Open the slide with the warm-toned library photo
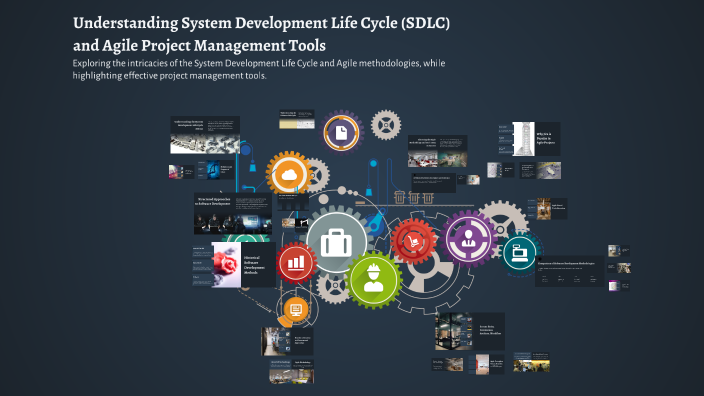The width and height of the screenshot is (704, 396). coord(547,209)
